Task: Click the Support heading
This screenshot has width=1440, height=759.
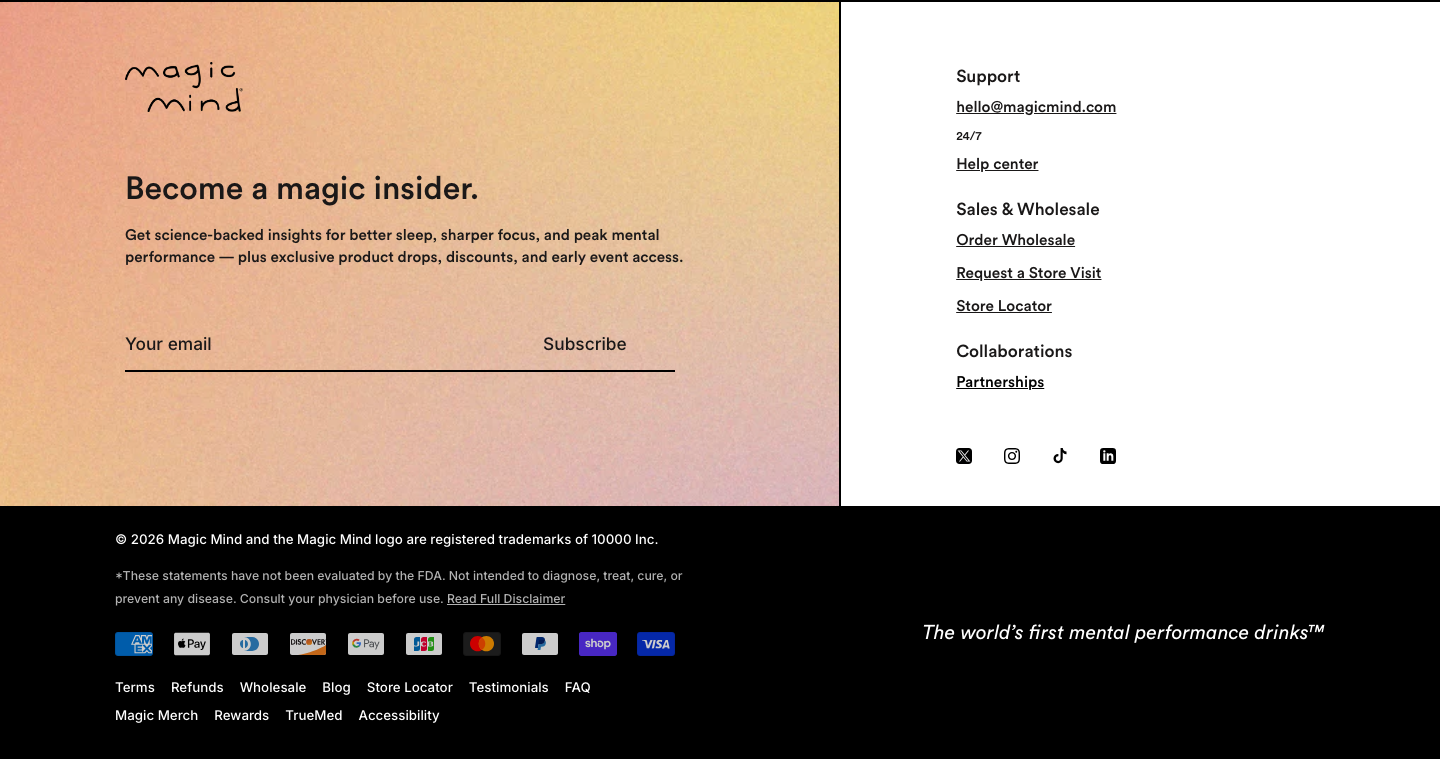Action: point(988,76)
